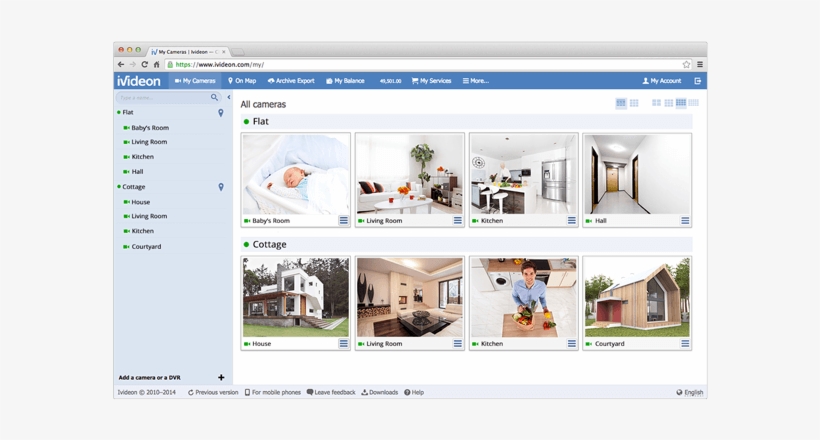Image resolution: width=820 pixels, height=440 pixels.
Task: Click the logout icon in header
Action: (x=697, y=81)
